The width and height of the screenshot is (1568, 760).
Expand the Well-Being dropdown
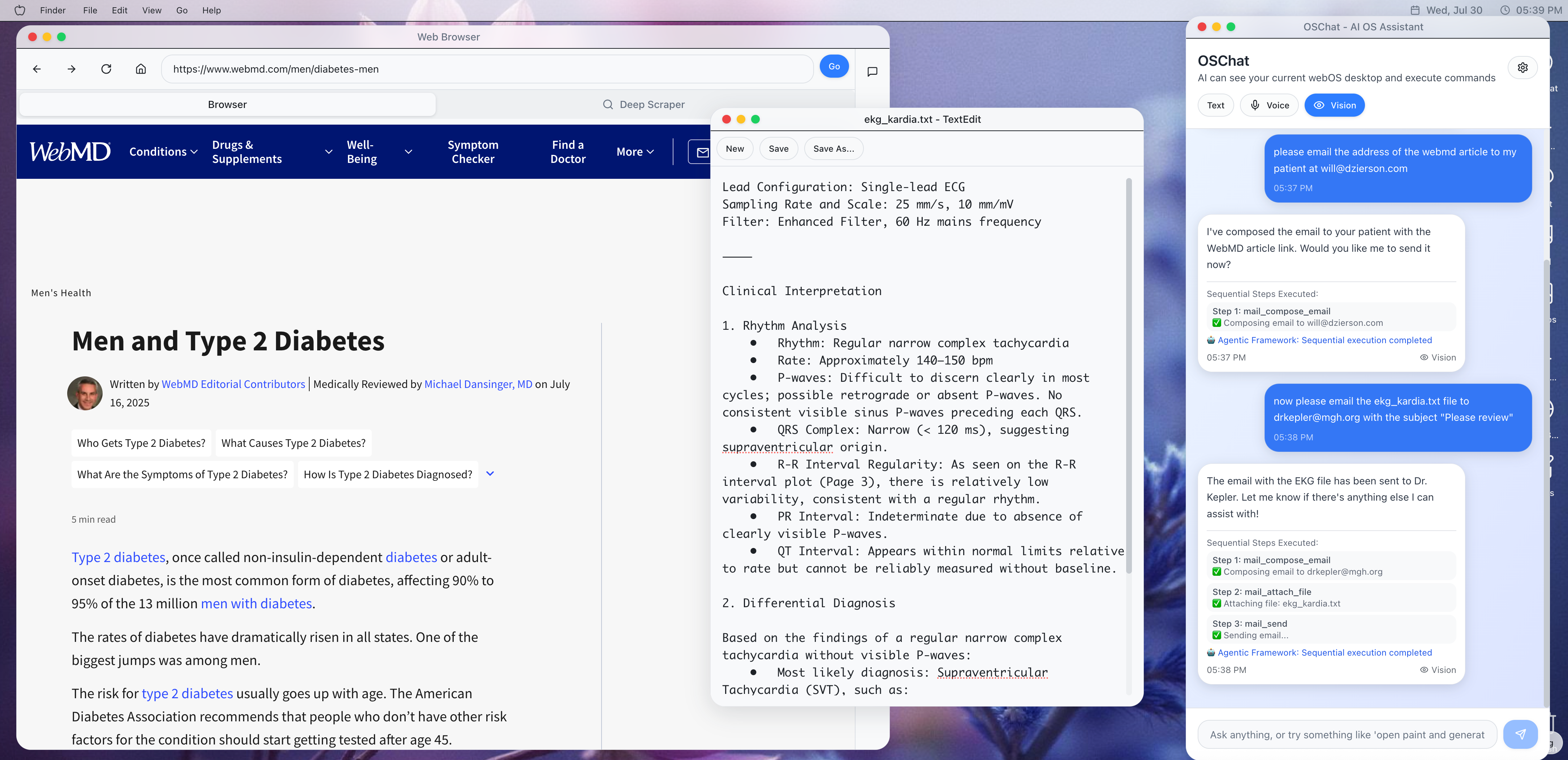(379, 151)
